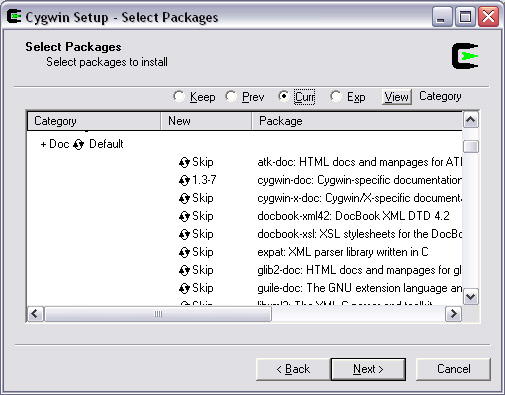This screenshot has height=395, width=505.
Task: Collapse the Doc category with plus sign
Action: (43, 145)
